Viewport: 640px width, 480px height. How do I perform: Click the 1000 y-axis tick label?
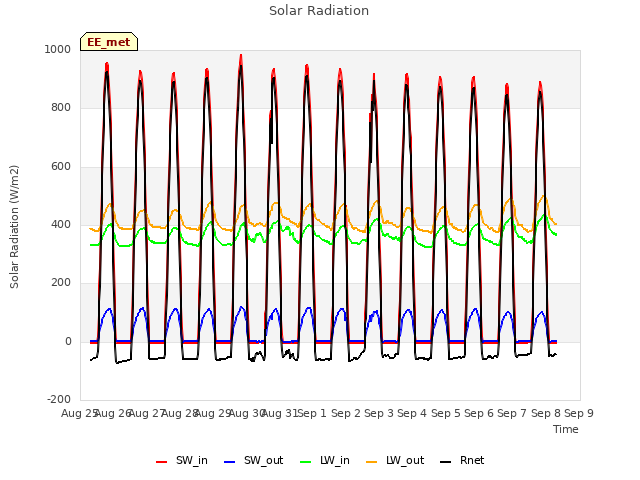click(x=58, y=49)
